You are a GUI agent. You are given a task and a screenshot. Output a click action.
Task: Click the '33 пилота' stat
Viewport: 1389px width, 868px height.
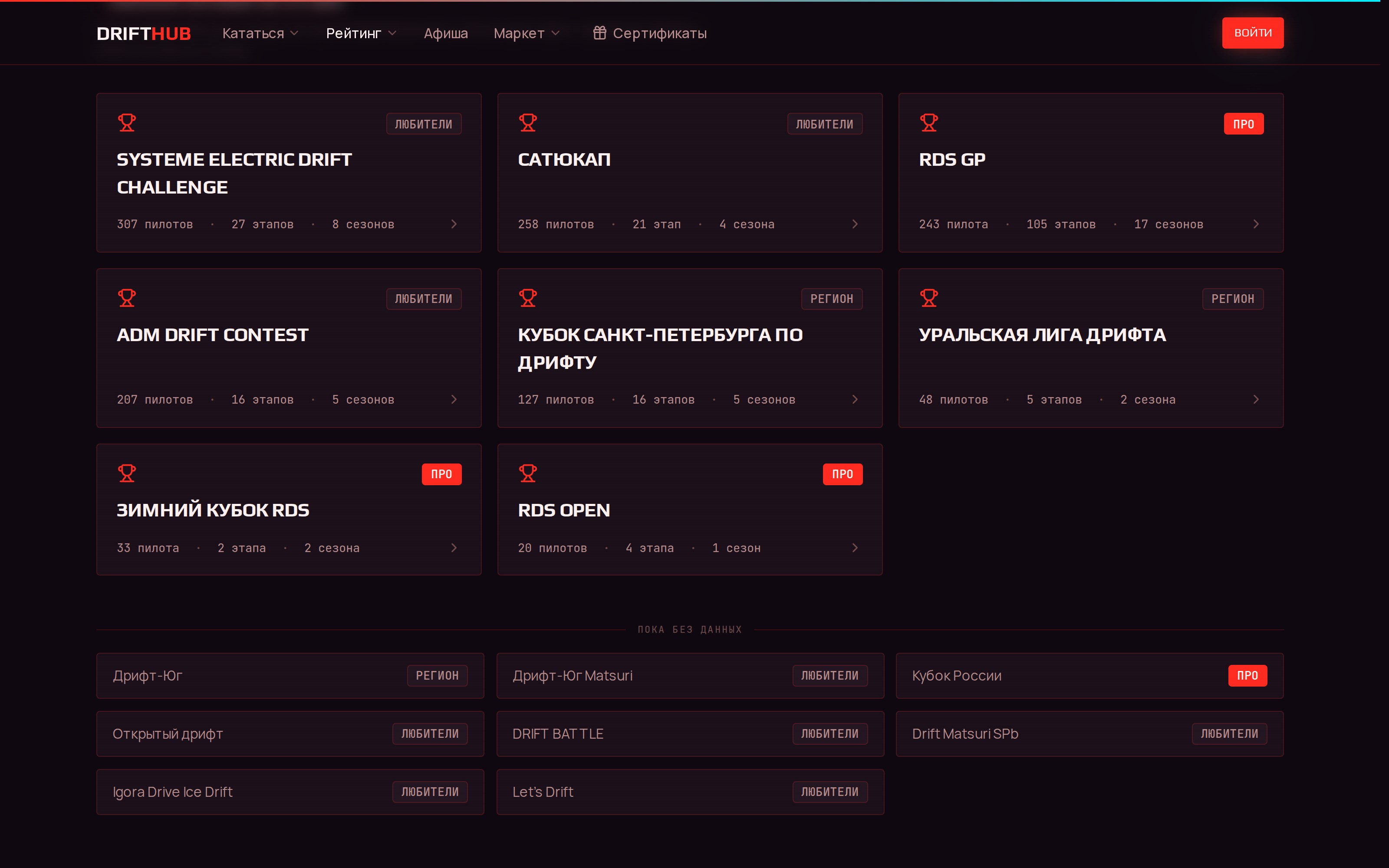(x=148, y=548)
